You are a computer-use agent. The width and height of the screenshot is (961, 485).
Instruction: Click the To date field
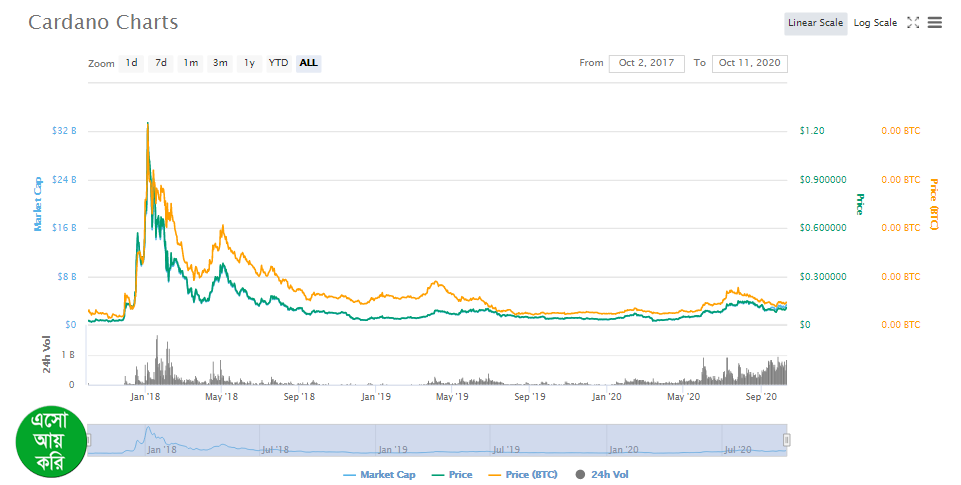click(x=749, y=63)
